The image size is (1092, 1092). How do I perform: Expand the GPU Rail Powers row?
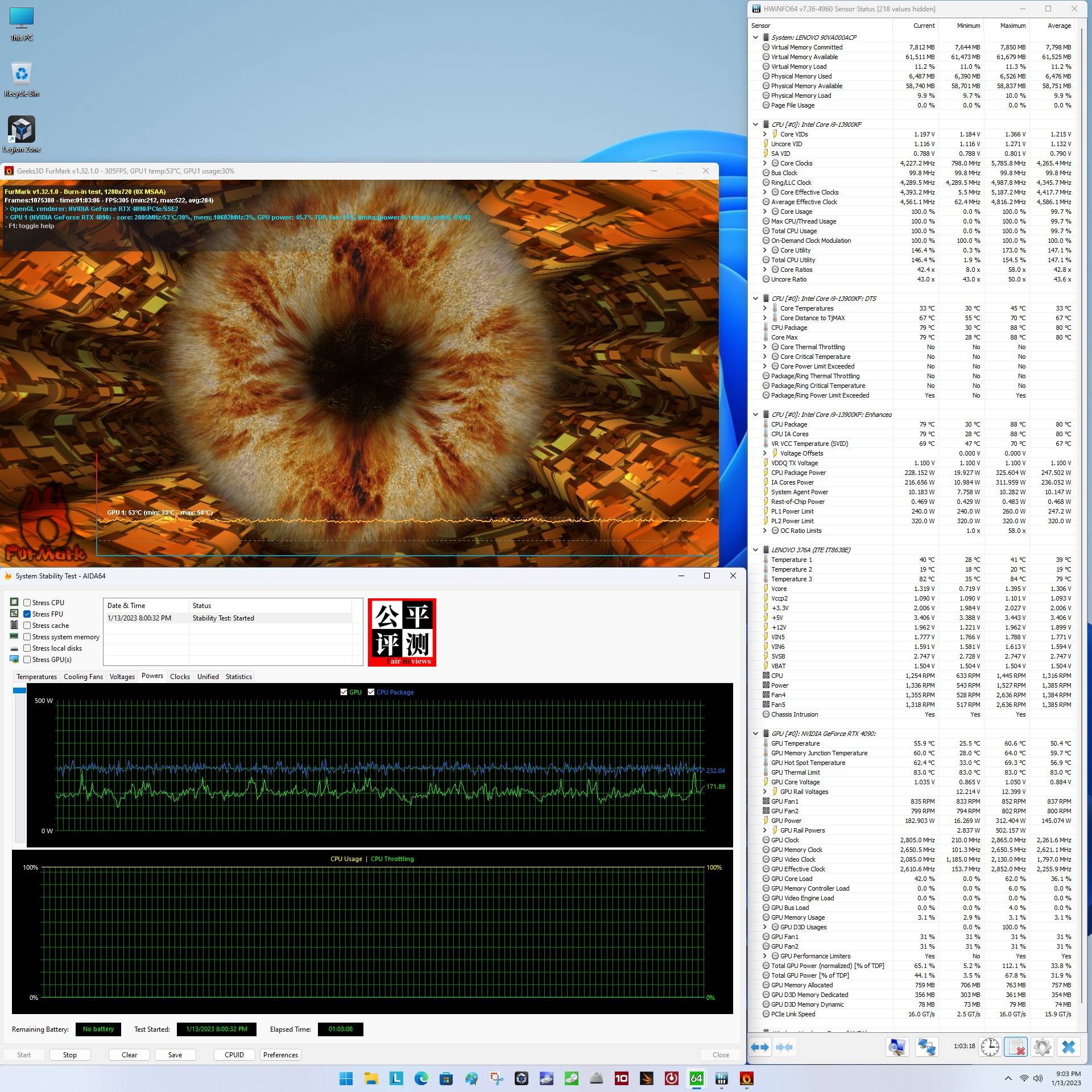765,830
